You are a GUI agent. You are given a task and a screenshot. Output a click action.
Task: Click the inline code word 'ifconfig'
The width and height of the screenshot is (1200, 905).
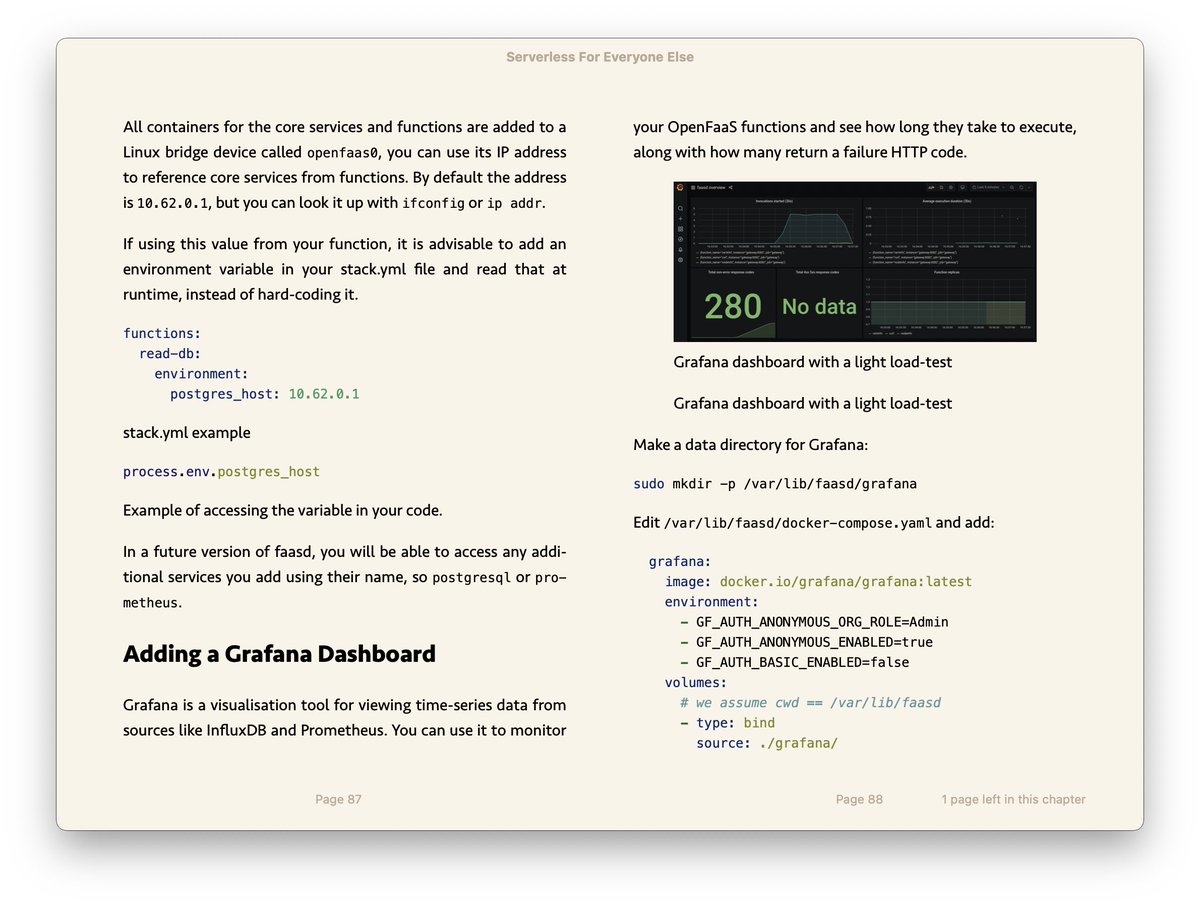click(x=433, y=203)
